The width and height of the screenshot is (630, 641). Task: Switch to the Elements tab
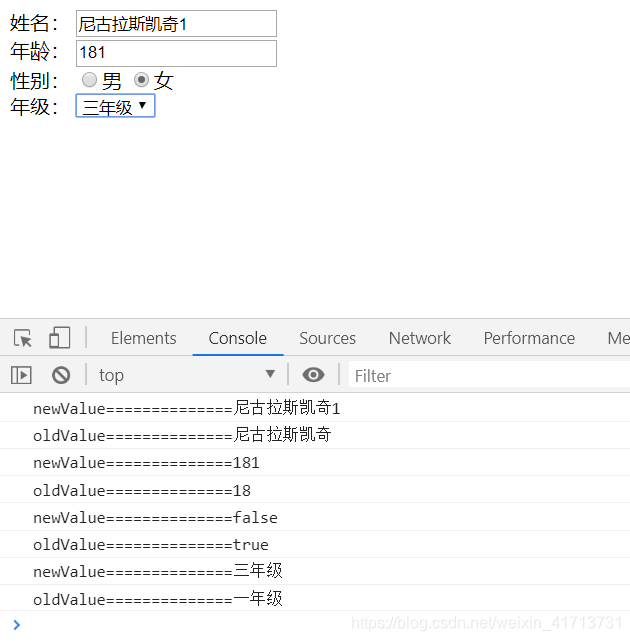pyautogui.click(x=143, y=338)
